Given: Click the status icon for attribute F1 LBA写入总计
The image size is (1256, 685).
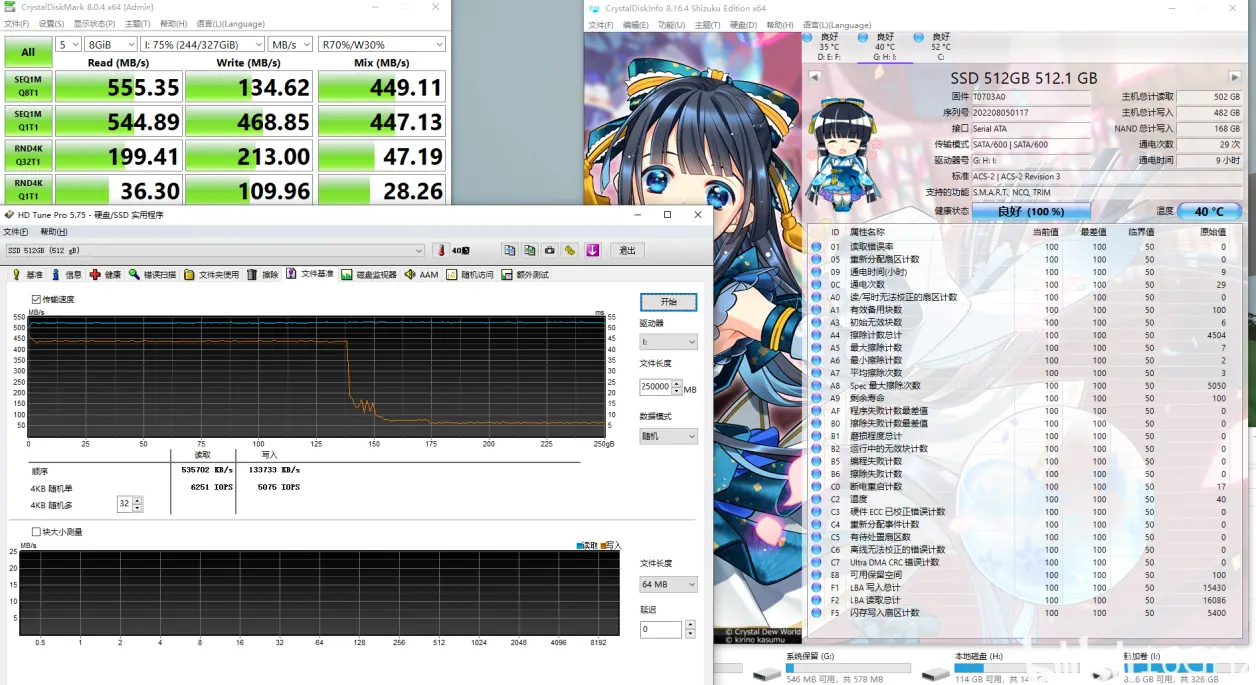Looking at the screenshot, I should tap(816, 588).
